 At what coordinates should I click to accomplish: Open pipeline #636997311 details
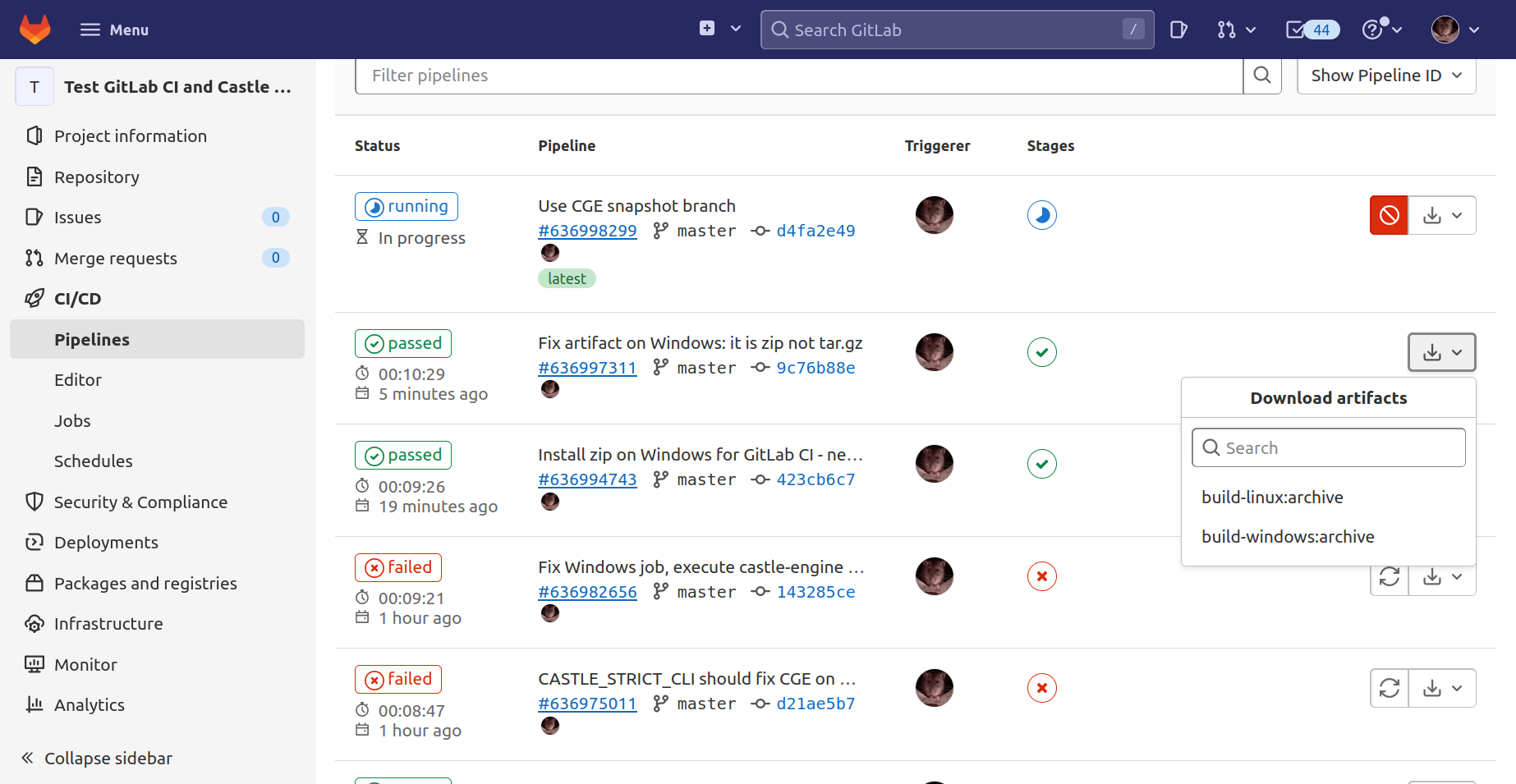click(x=587, y=367)
